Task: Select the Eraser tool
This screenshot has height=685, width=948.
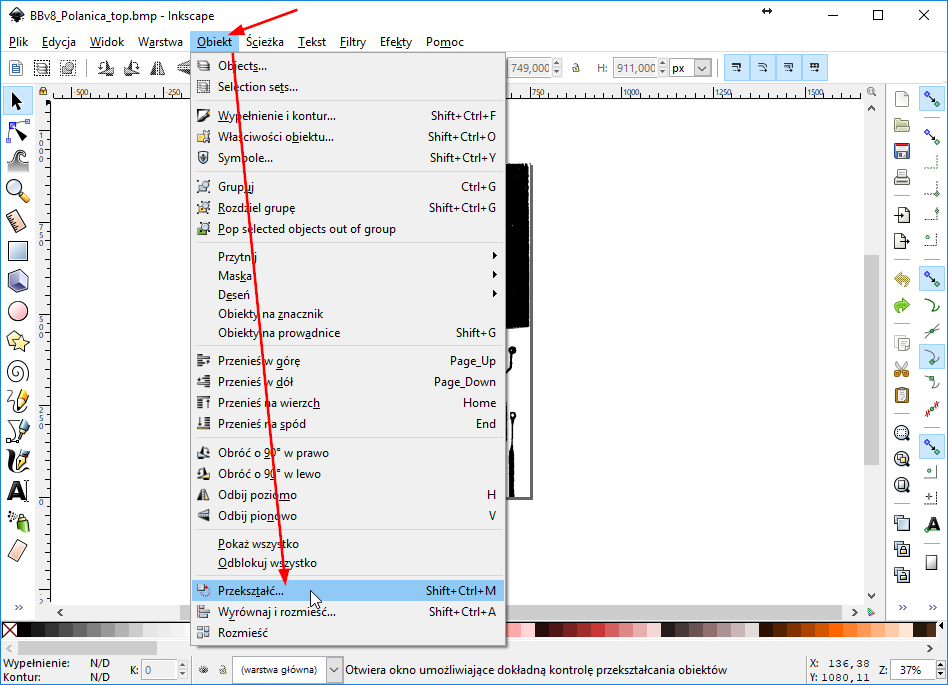Action: click(x=18, y=550)
